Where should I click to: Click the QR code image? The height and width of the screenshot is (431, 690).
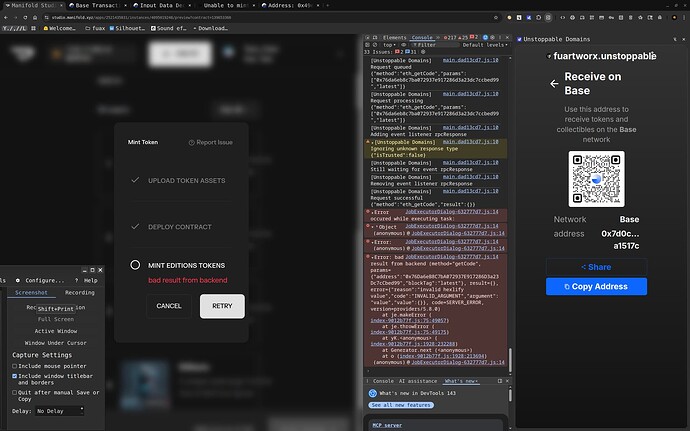coord(596,179)
